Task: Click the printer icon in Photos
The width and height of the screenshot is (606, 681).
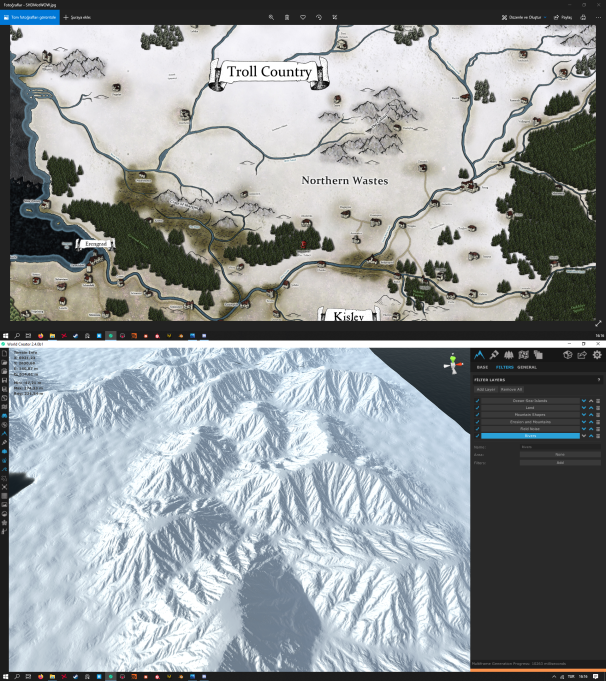Action: (x=583, y=17)
